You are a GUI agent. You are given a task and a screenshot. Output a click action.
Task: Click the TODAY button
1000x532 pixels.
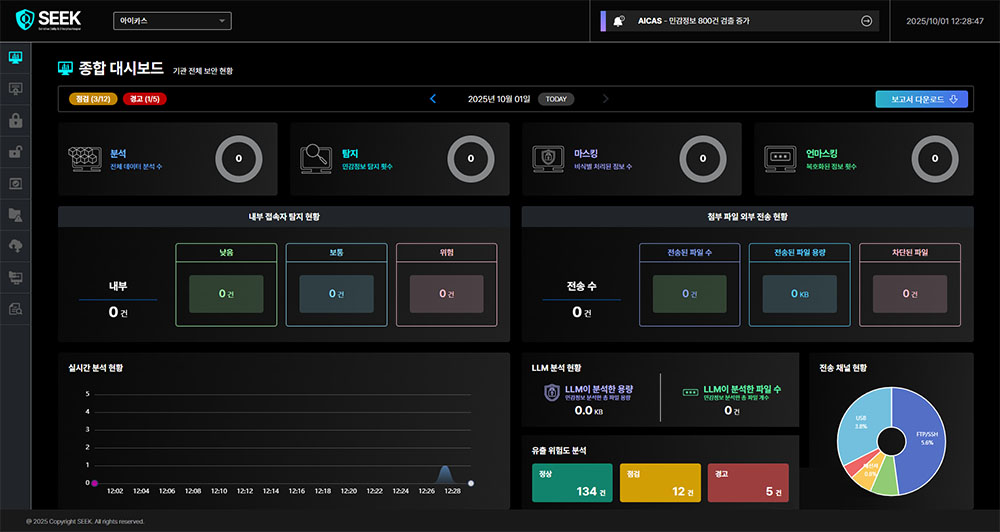coord(556,99)
